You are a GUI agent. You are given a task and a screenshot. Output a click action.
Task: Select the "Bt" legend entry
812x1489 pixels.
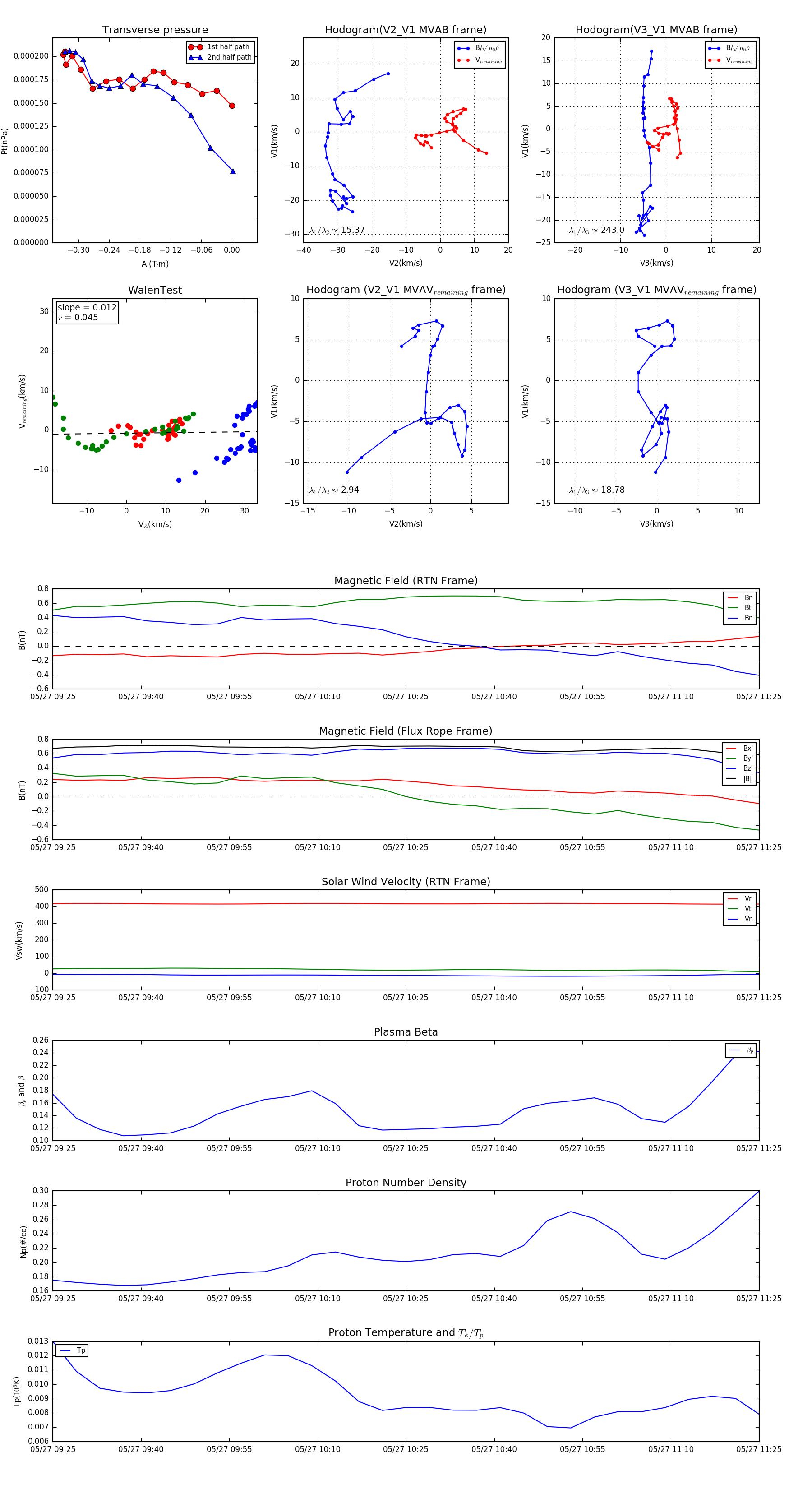pyautogui.click(x=740, y=607)
